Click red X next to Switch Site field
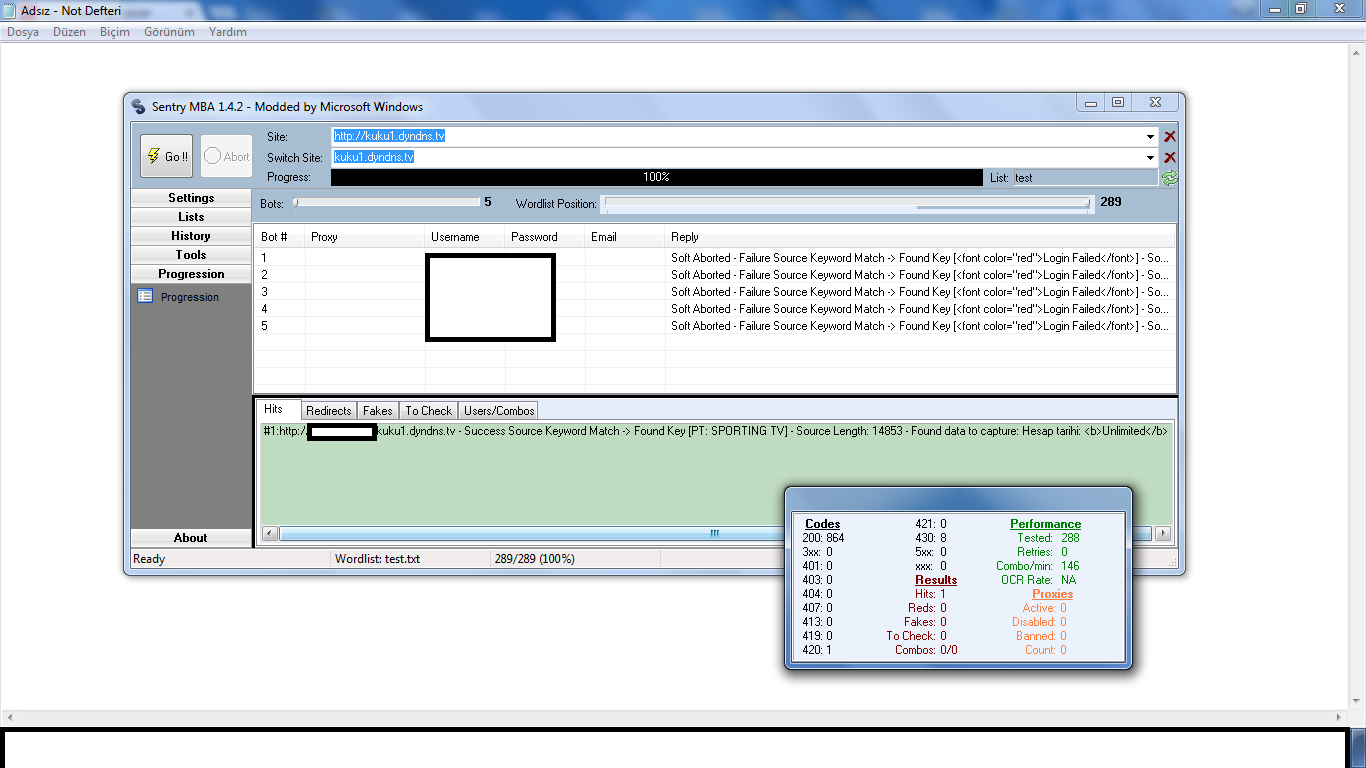This screenshot has height=768, width=1366. [x=1170, y=157]
